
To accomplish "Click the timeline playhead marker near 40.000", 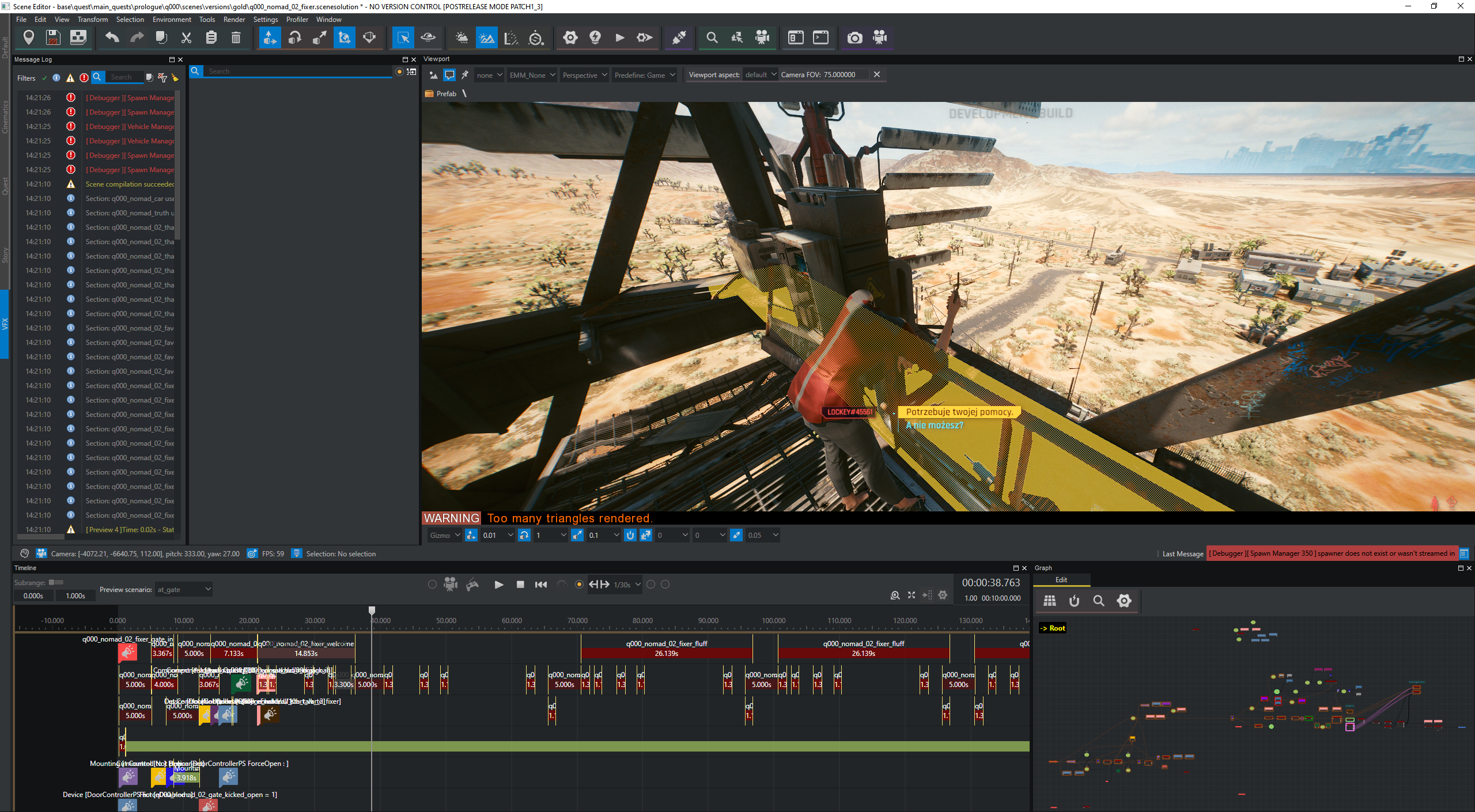I will 372,610.
